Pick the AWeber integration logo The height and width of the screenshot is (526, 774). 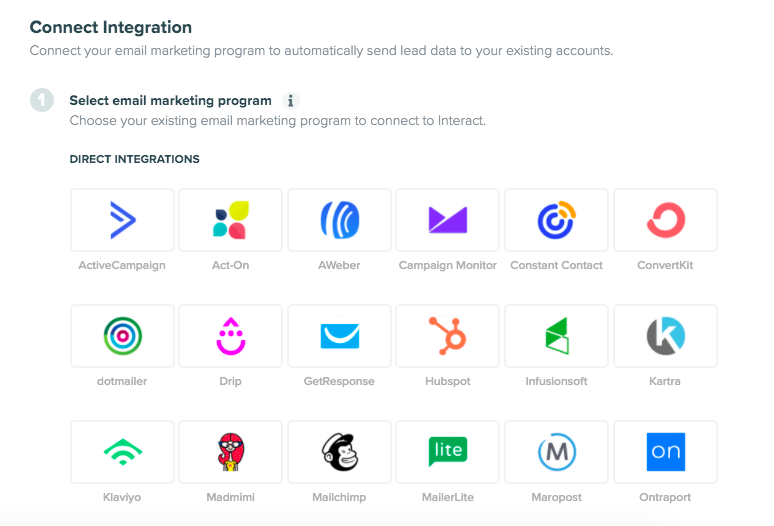340,220
